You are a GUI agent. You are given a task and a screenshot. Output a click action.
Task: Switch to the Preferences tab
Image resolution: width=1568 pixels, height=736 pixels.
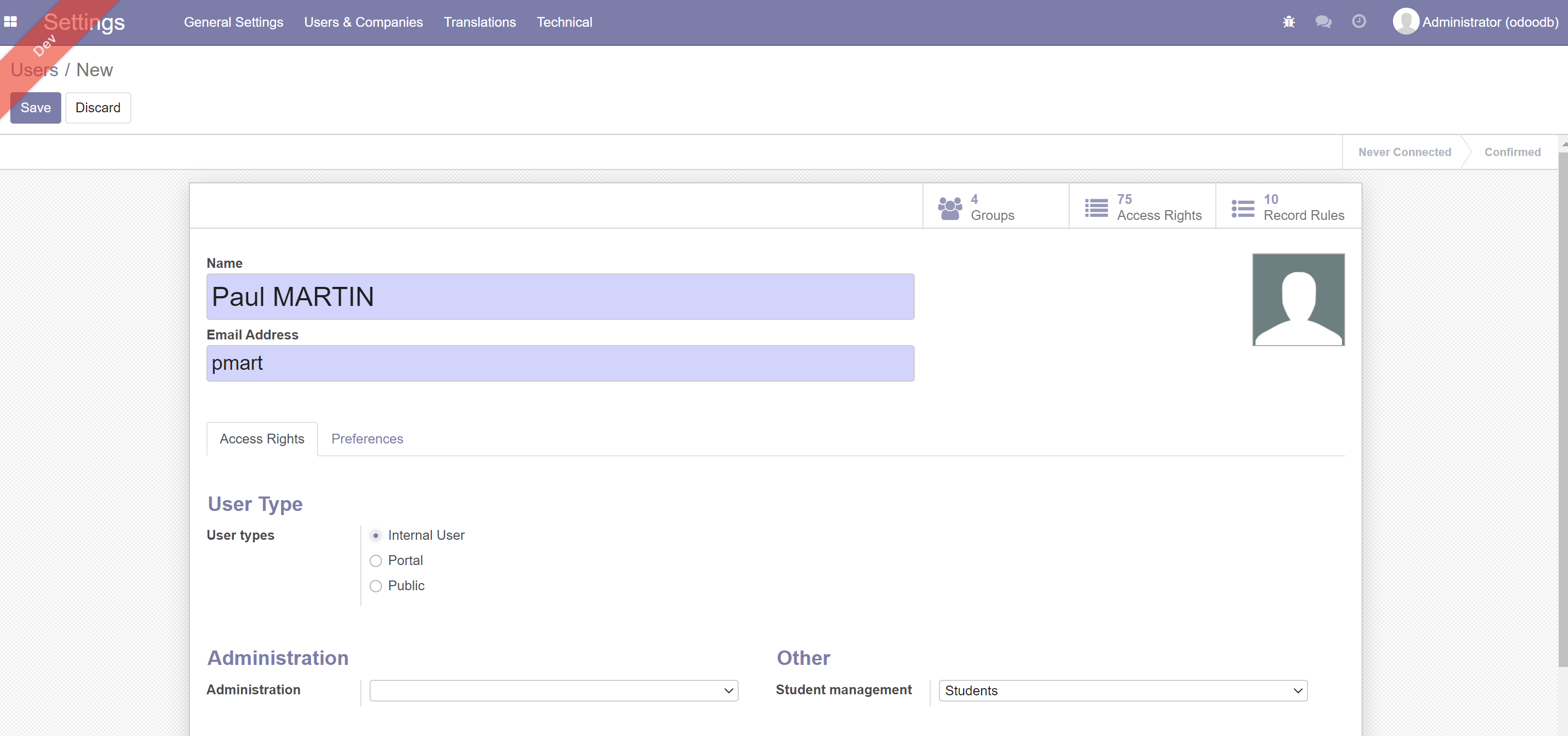(x=367, y=439)
